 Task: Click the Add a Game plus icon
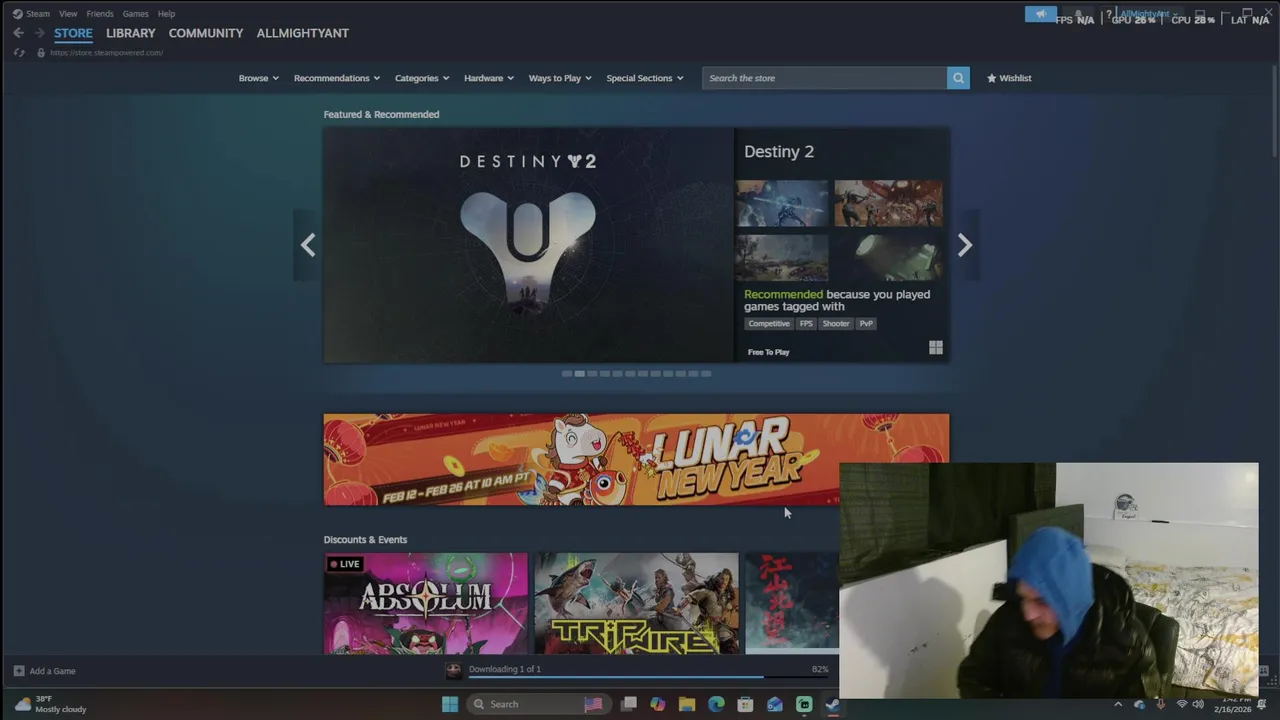pos(19,671)
